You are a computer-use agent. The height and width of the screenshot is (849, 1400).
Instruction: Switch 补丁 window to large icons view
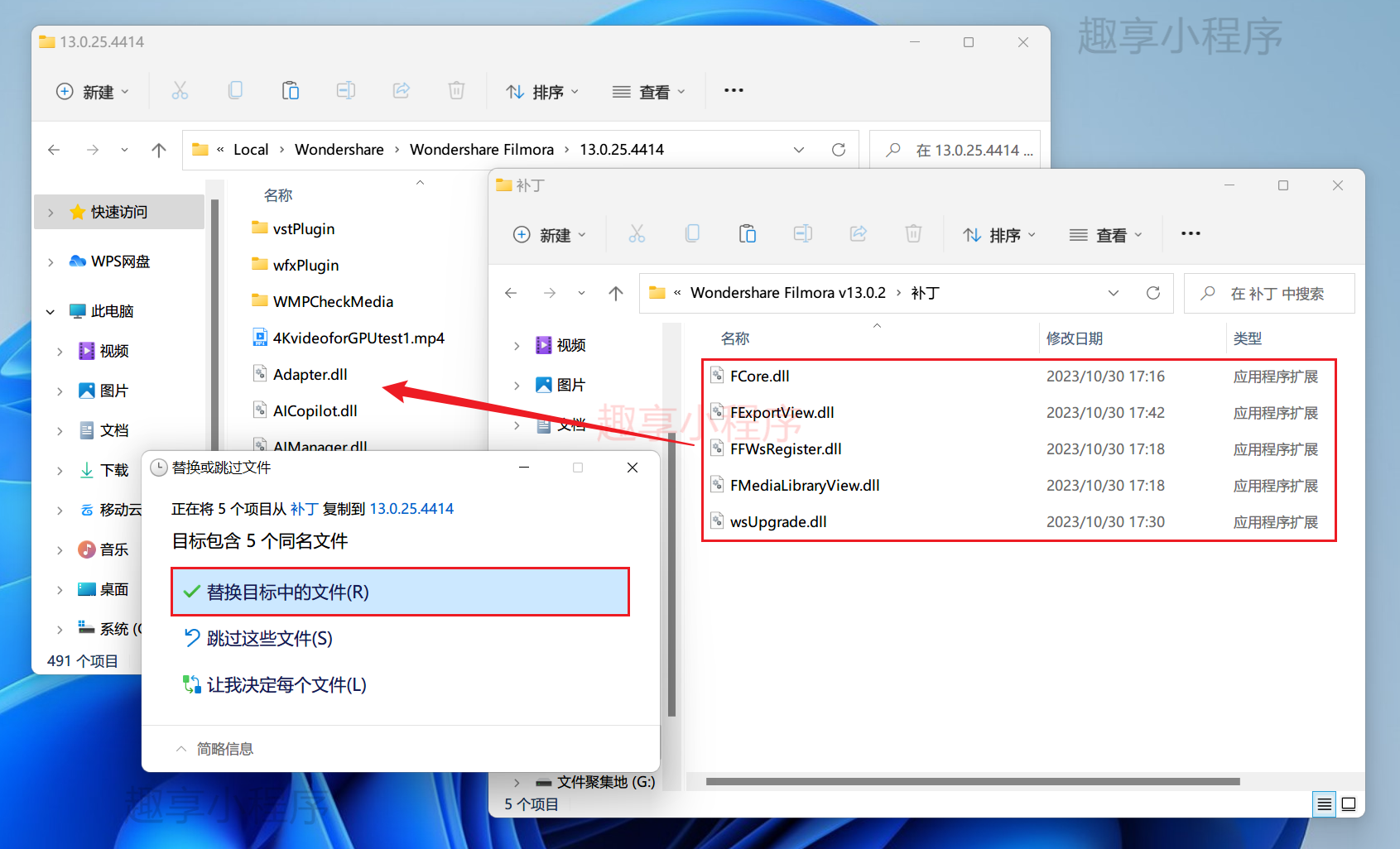click(x=1349, y=803)
